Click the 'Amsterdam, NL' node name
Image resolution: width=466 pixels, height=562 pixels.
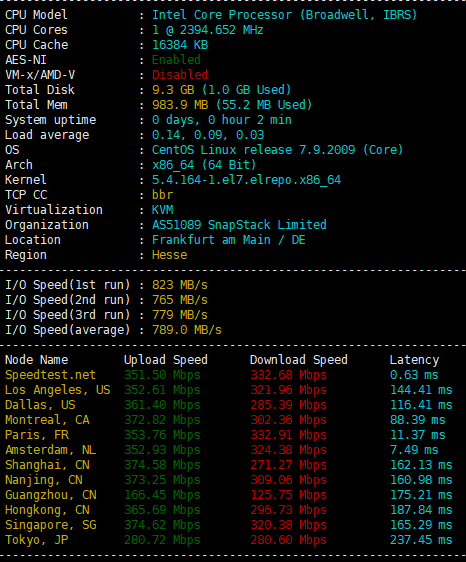coord(50,450)
